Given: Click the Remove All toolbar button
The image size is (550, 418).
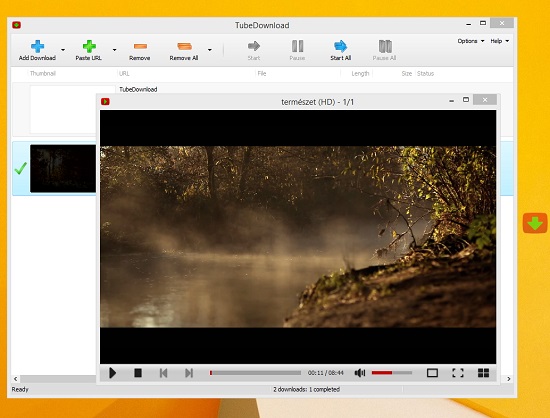Looking at the screenshot, I should 184,50.
